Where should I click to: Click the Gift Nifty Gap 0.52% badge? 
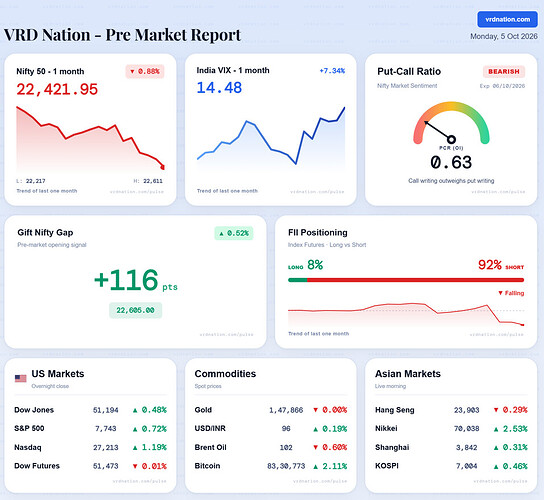[234, 233]
